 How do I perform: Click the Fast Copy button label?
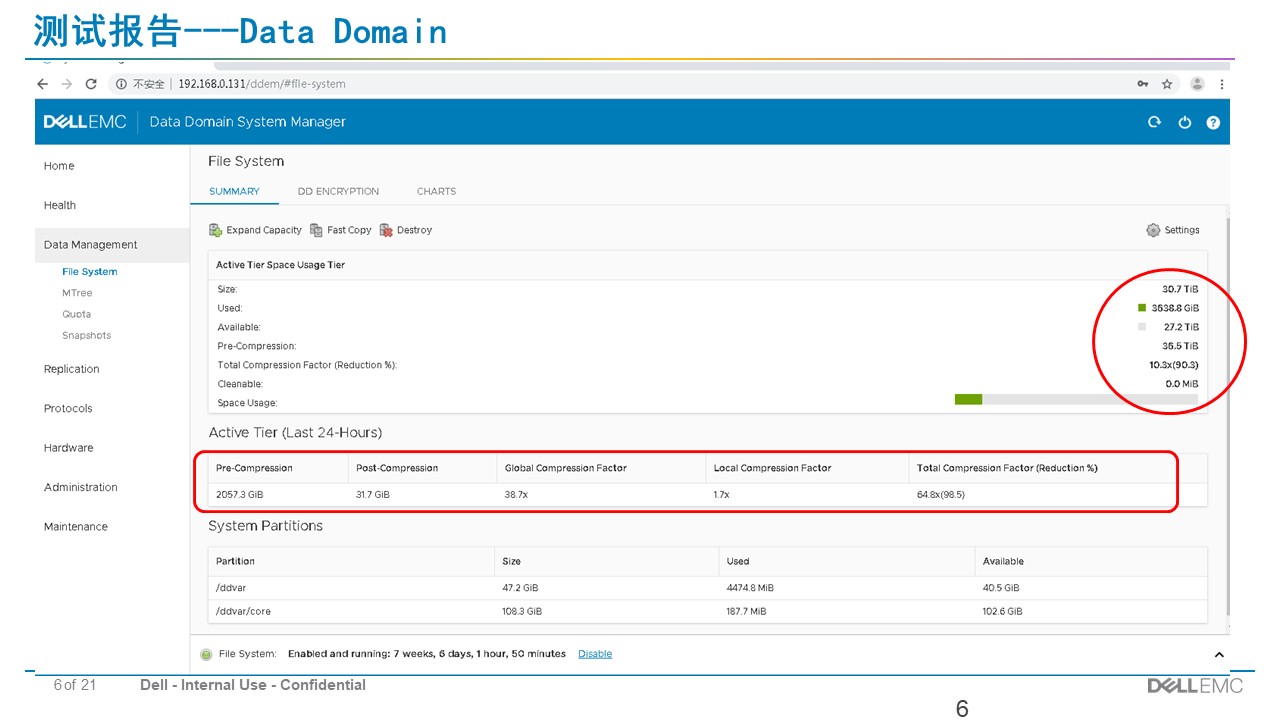pyautogui.click(x=349, y=230)
